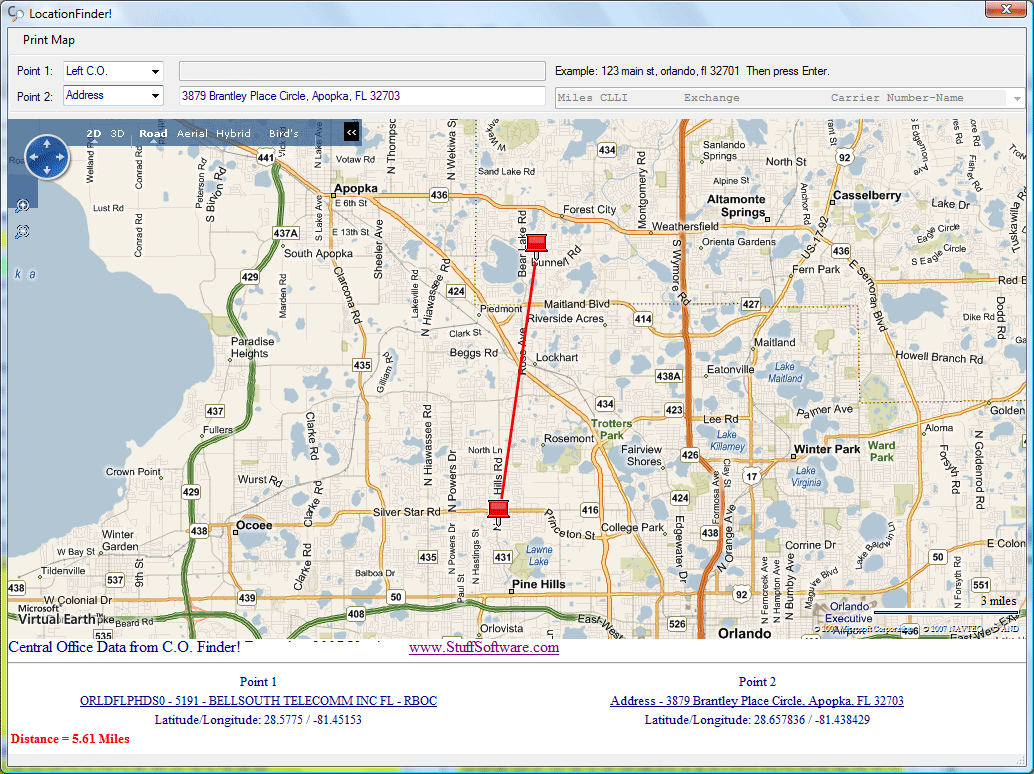Click the route 441 shield on the map
This screenshot has width=1034, height=774.
coord(266,158)
